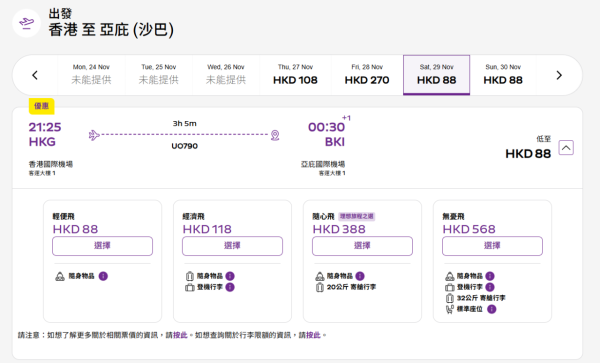
Task: Click the 20公斤 寄艙行李 text
Action: tap(351, 287)
